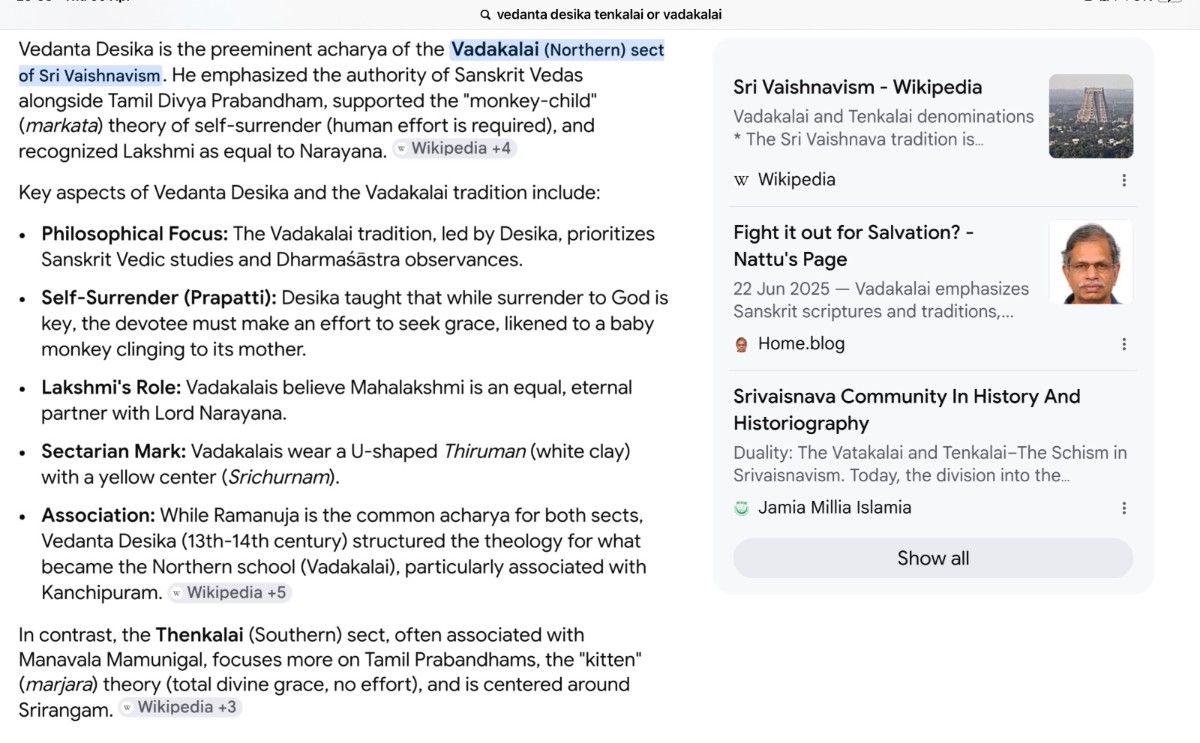Open the Wikipedia +3 citation chip
The height and width of the screenshot is (743, 1200).
pyautogui.click(x=180, y=707)
